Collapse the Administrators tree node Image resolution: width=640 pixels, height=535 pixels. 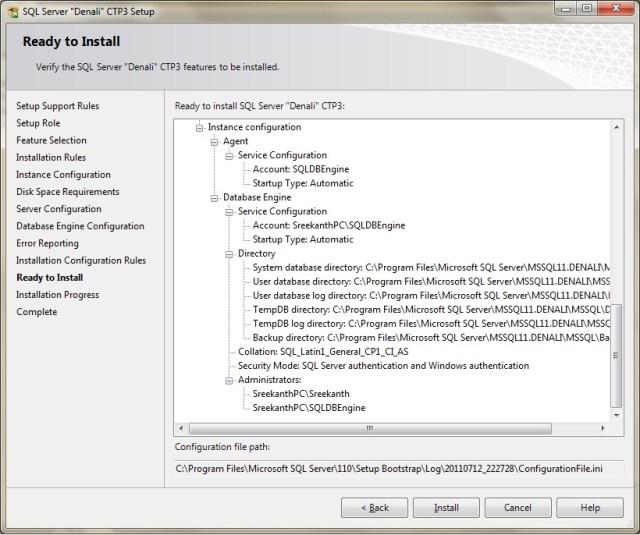click(x=229, y=381)
